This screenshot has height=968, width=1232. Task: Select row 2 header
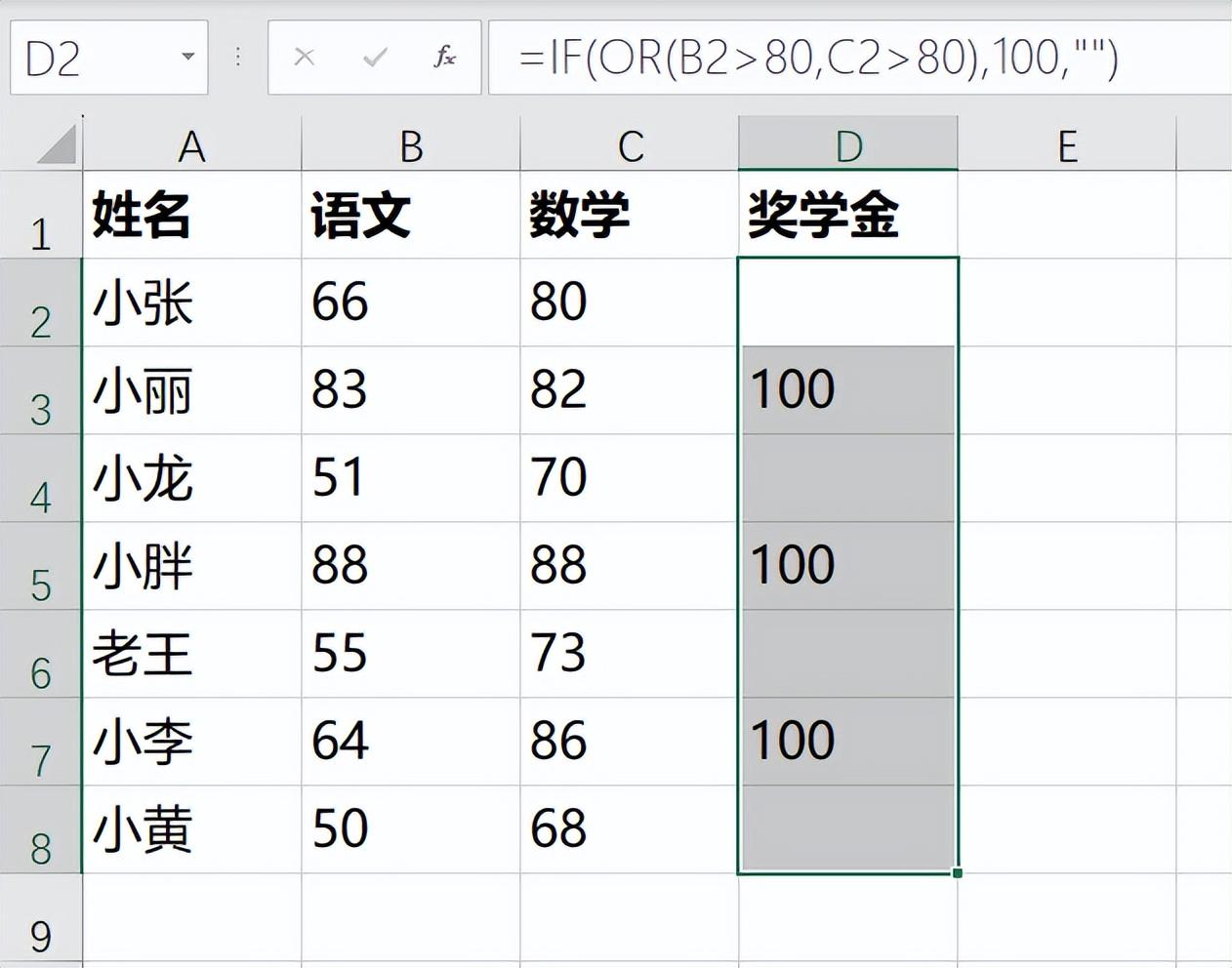click(x=41, y=302)
